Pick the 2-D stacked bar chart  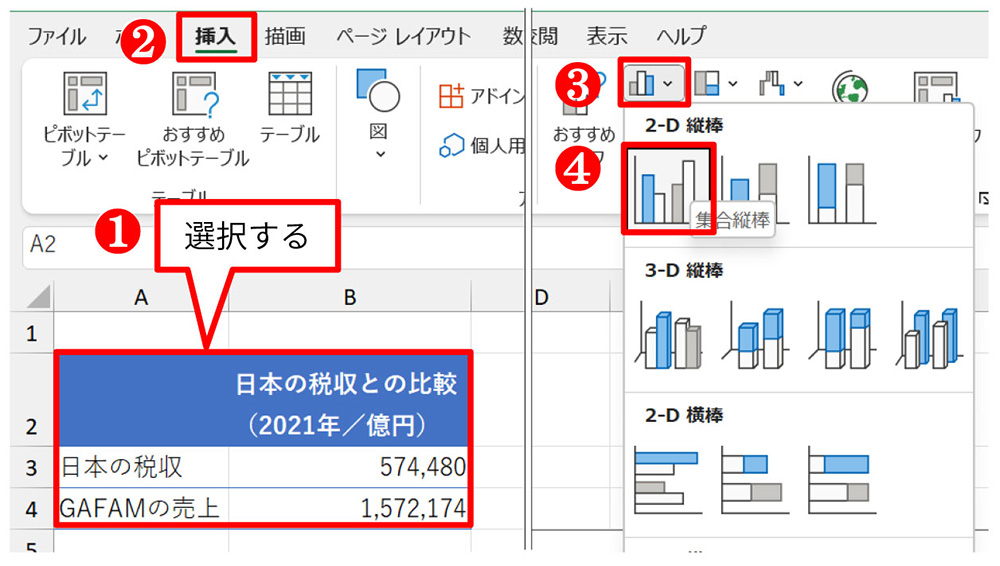tap(754, 480)
